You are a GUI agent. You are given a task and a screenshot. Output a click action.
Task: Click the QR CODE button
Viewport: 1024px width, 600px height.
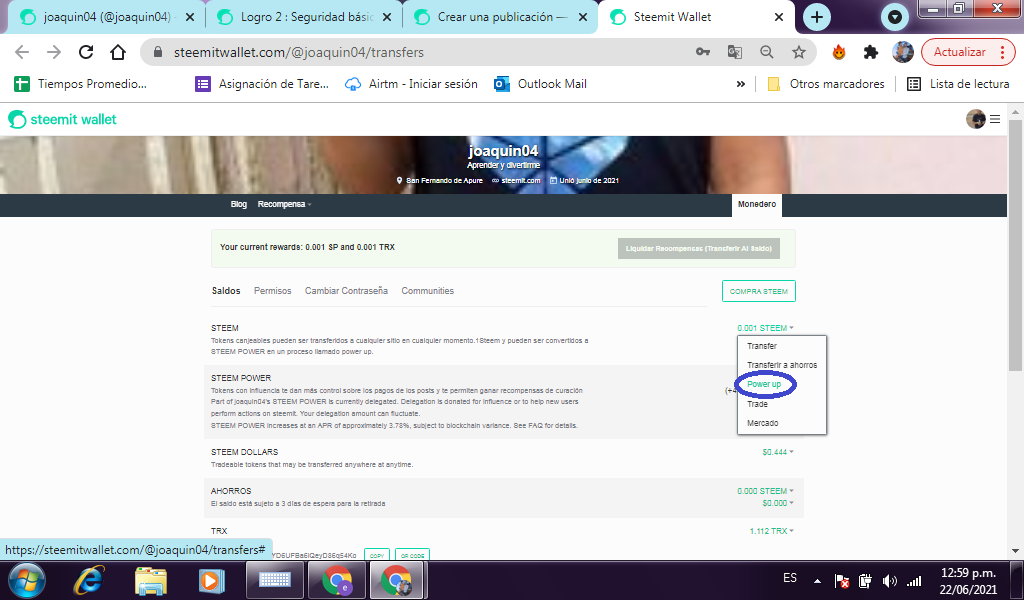click(x=412, y=555)
